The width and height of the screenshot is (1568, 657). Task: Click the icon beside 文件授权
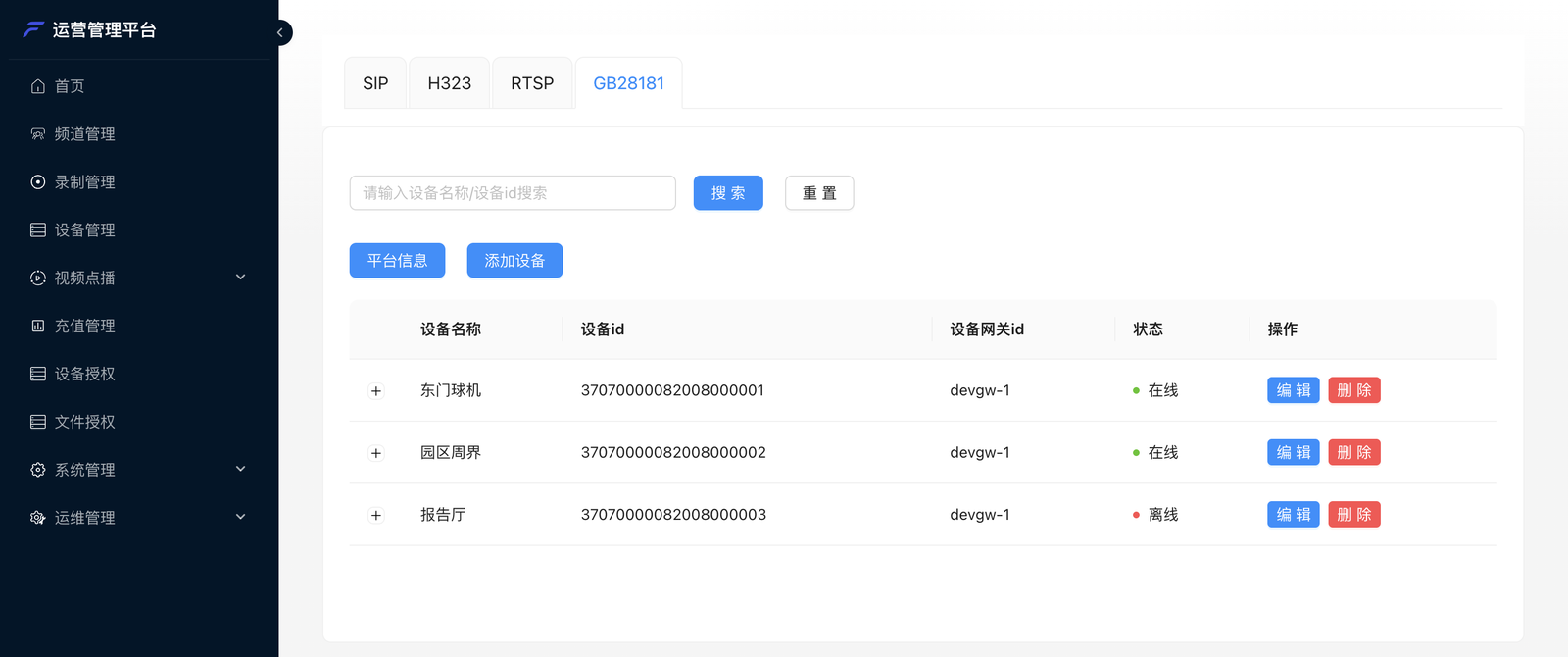[38, 422]
